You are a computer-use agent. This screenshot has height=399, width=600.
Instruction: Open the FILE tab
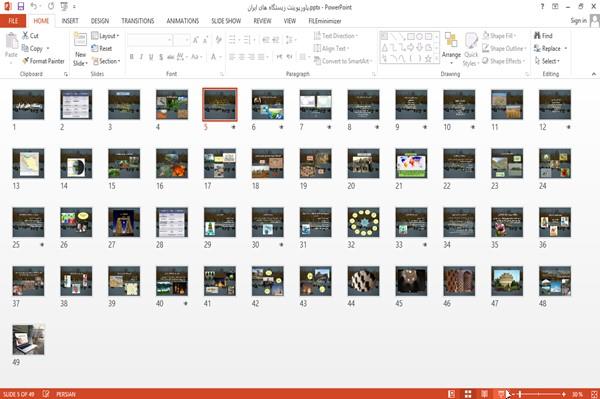tap(13, 21)
